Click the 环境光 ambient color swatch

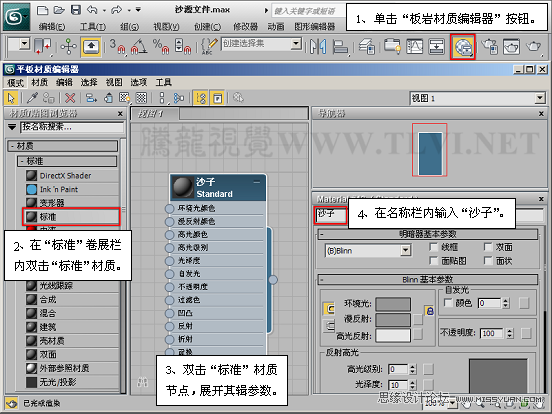point(393,304)
